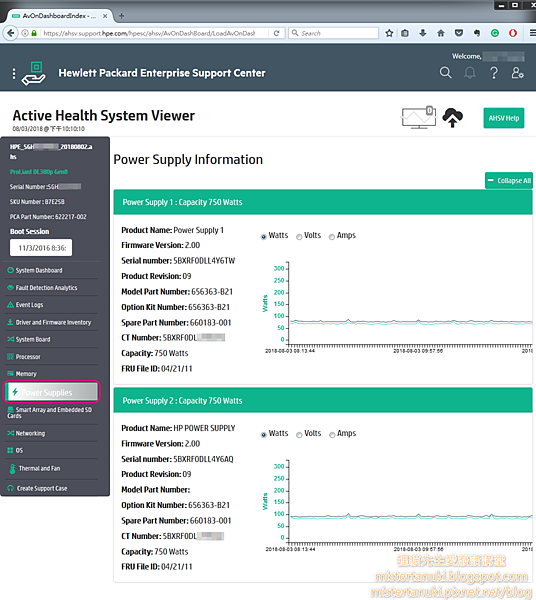Click the monitor dashboard icon near AHSV Help
This screenshot has height=600, width=536.
point(419,117)
